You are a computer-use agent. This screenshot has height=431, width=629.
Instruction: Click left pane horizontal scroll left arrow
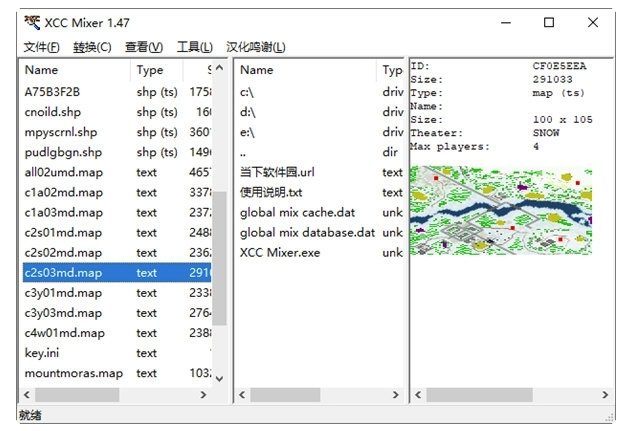coord(27,395)
